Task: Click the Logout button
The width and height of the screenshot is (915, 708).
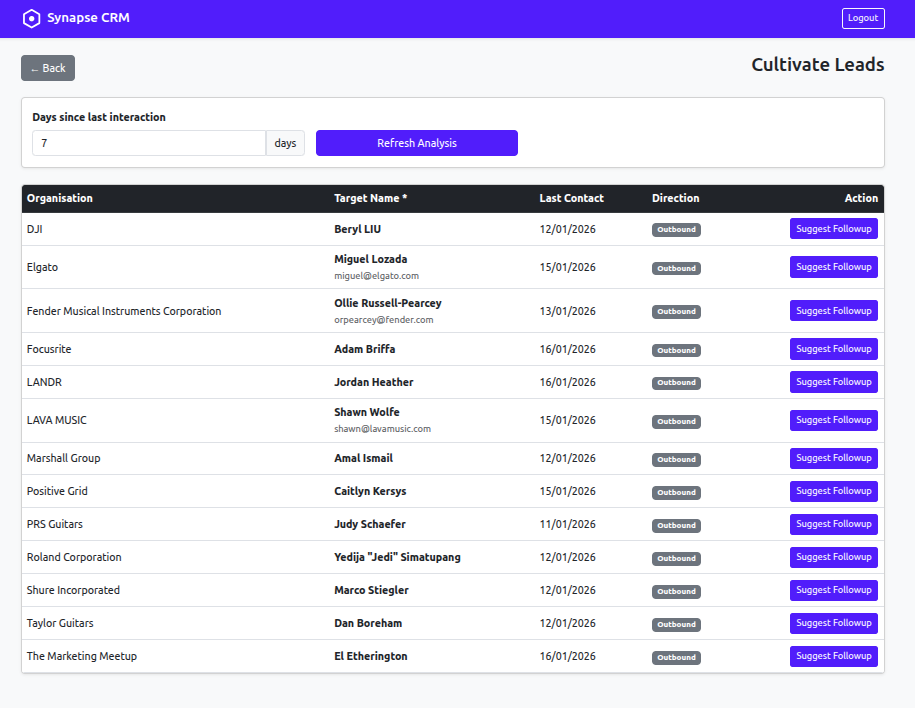Action: [862, 18]
